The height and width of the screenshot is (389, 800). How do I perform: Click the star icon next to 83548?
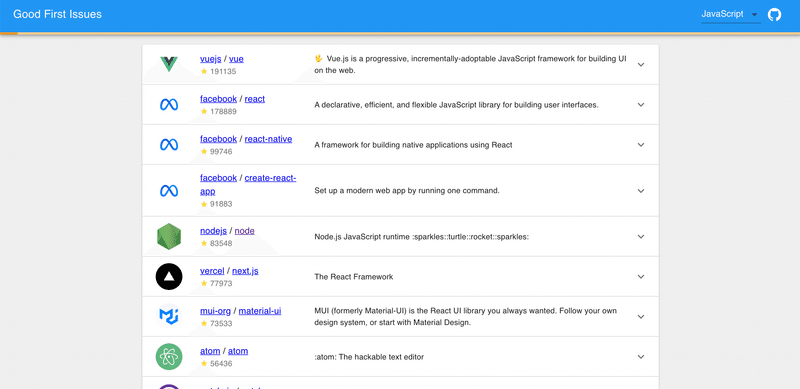coord(204,244)
